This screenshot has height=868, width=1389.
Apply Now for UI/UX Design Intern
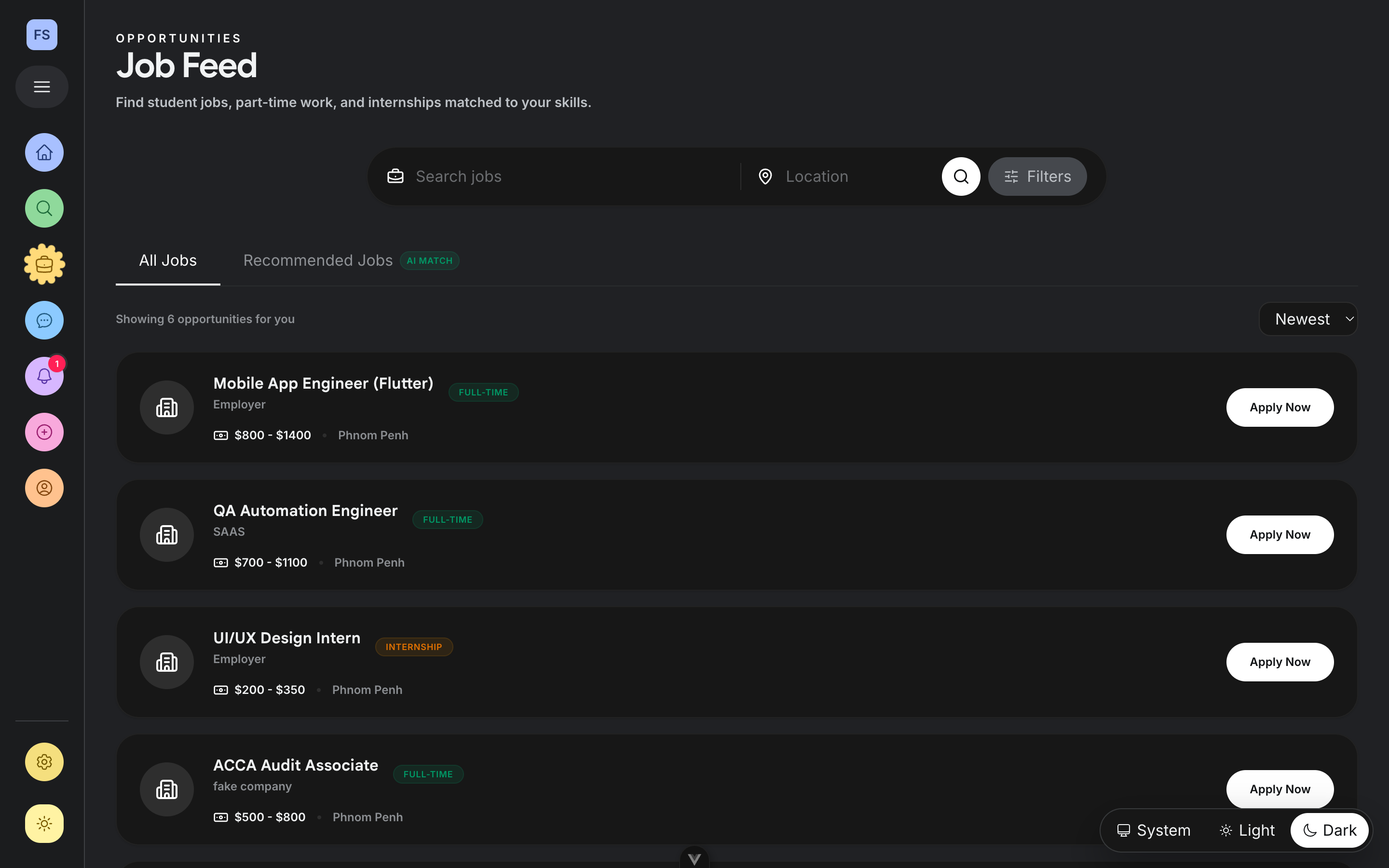pyautogui.click(x=1280, y=662)
